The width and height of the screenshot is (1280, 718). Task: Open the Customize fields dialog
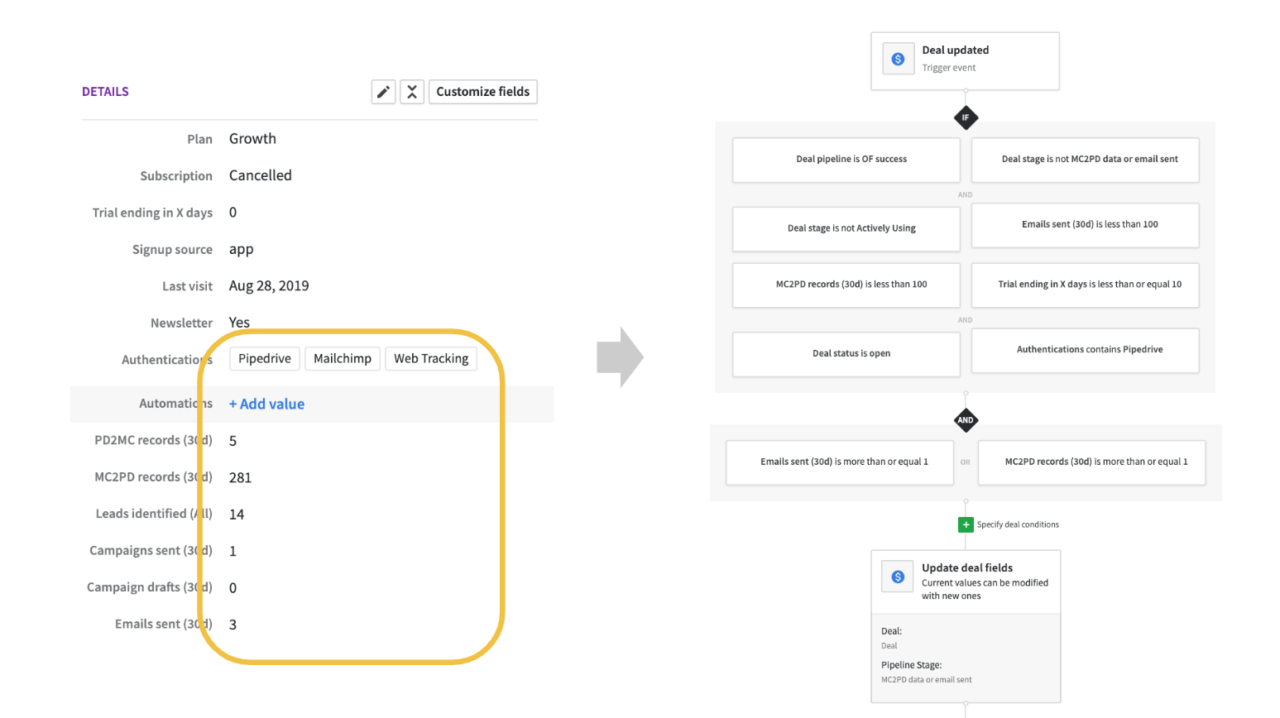coord(483,91)
